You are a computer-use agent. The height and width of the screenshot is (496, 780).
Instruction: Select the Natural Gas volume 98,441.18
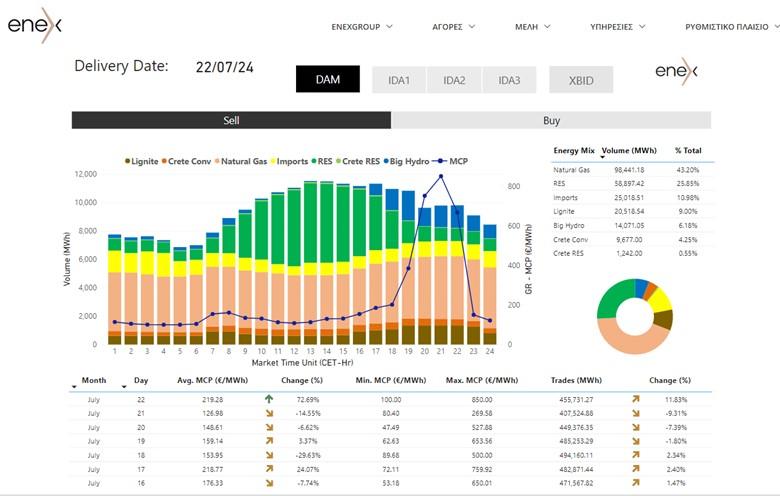tap(629, 170)
